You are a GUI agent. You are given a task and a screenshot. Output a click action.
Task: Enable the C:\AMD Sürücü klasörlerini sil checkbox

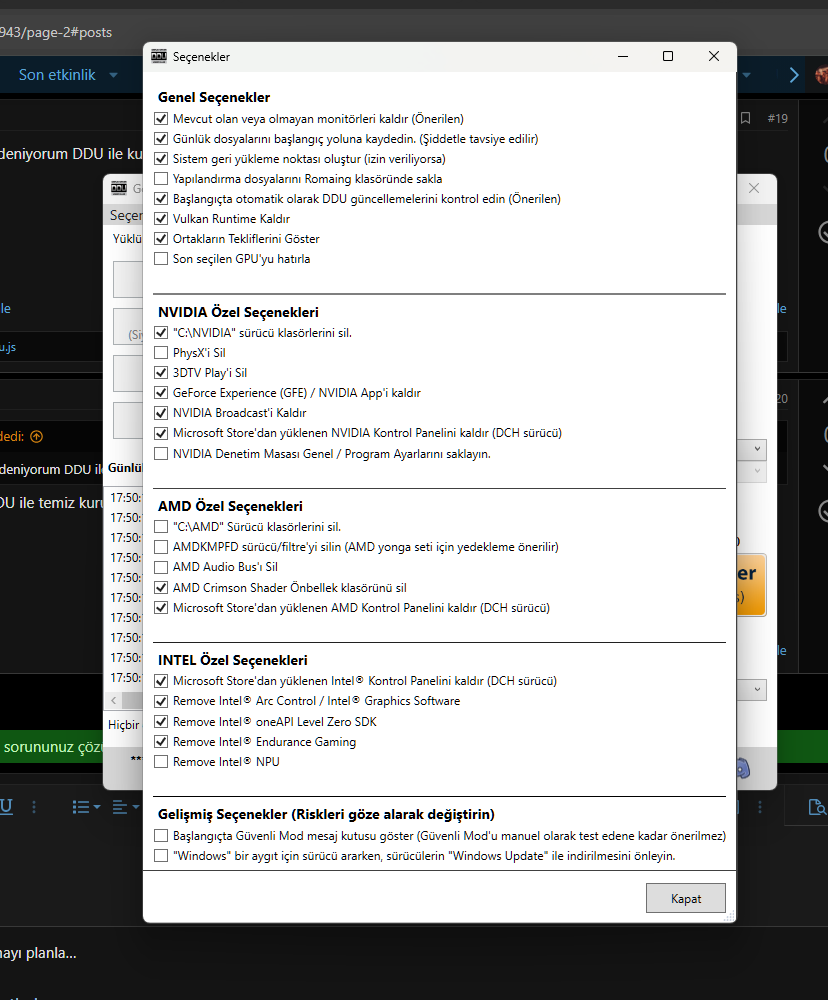(161, 527)
